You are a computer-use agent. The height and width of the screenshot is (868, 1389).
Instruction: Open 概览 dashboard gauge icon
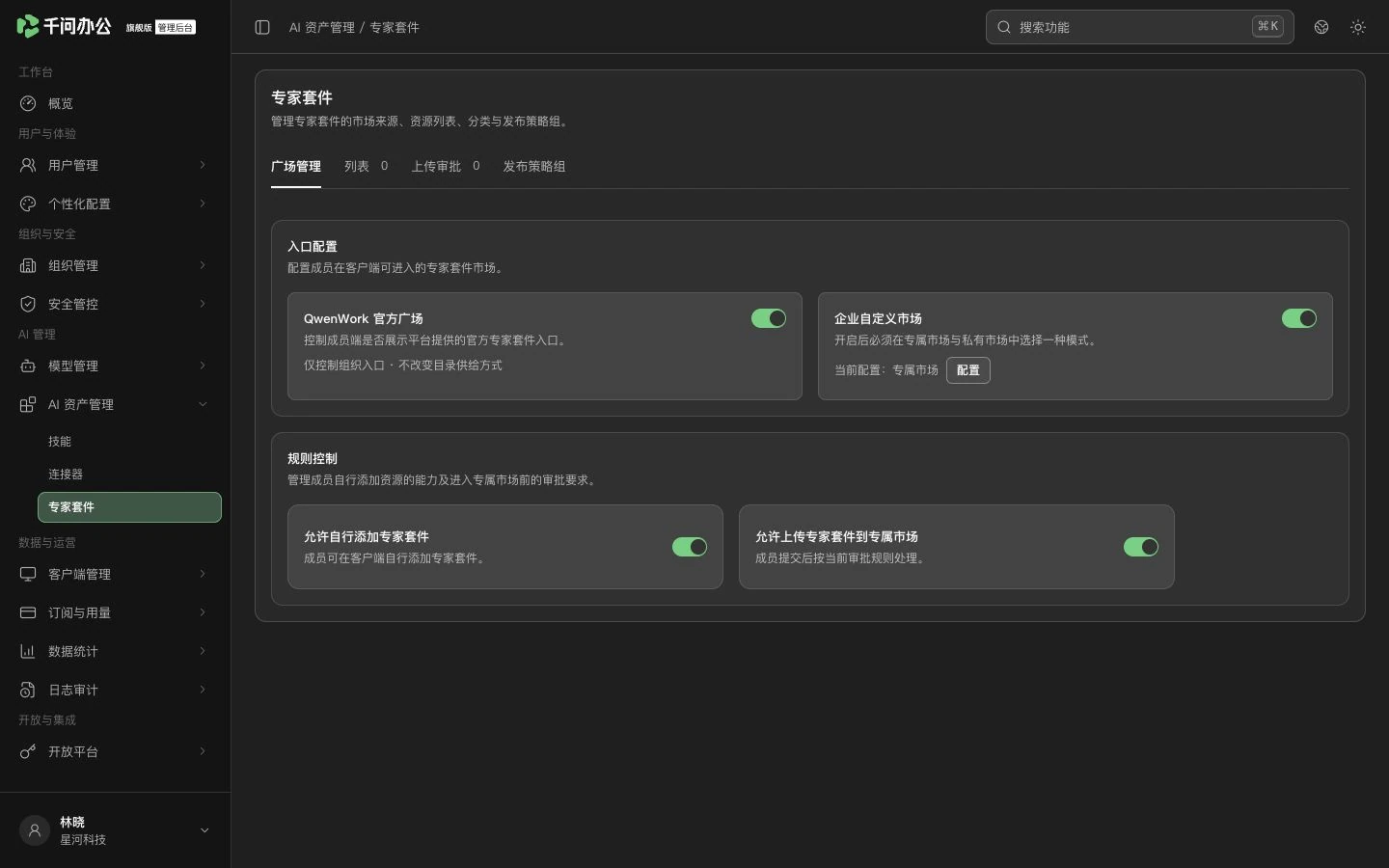coord(28,103)
